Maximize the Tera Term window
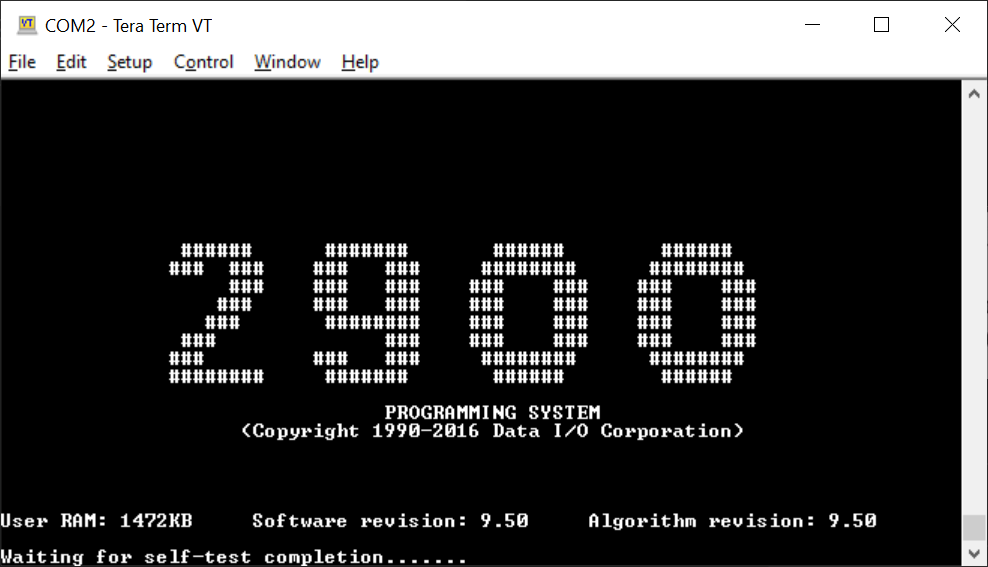The image size is (988, 567). (882, 25)
